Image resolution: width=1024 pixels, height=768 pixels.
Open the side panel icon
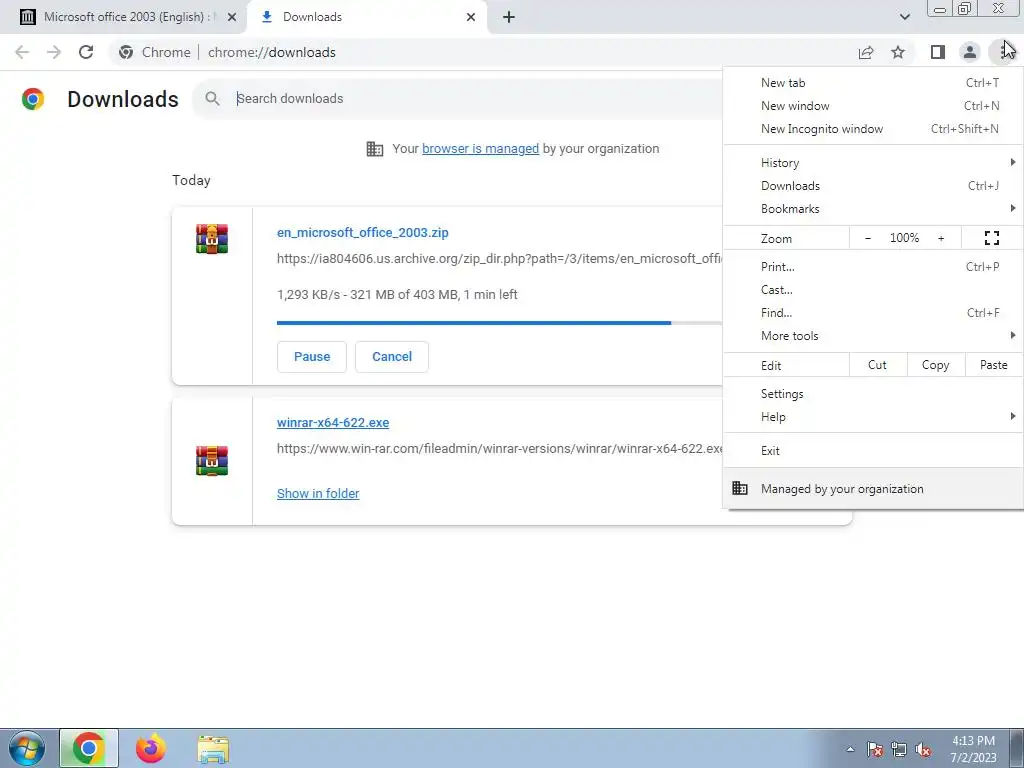pyautogui.click(x=938, y=52)
